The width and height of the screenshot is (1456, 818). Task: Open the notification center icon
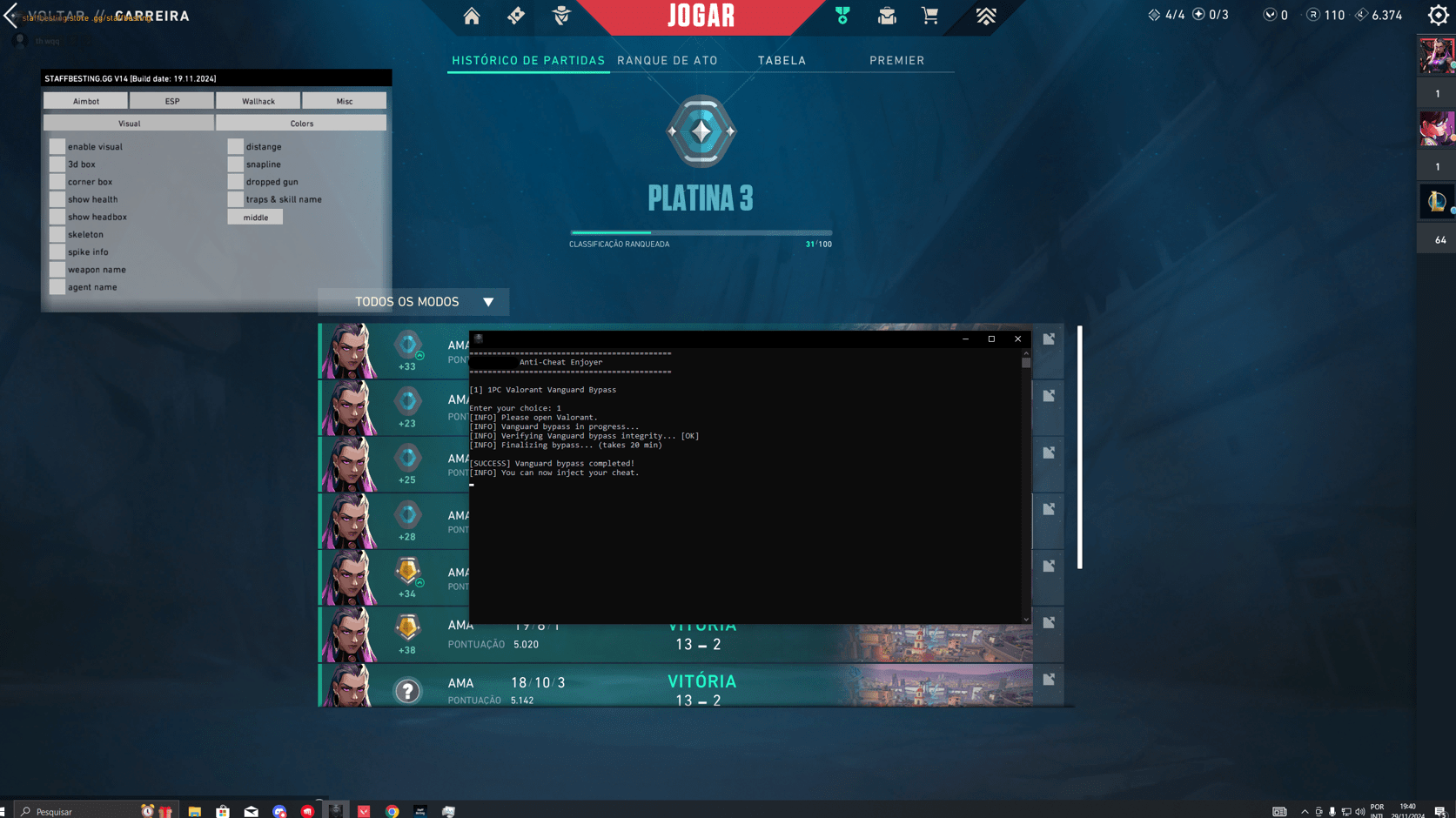tap(1440, 811)
